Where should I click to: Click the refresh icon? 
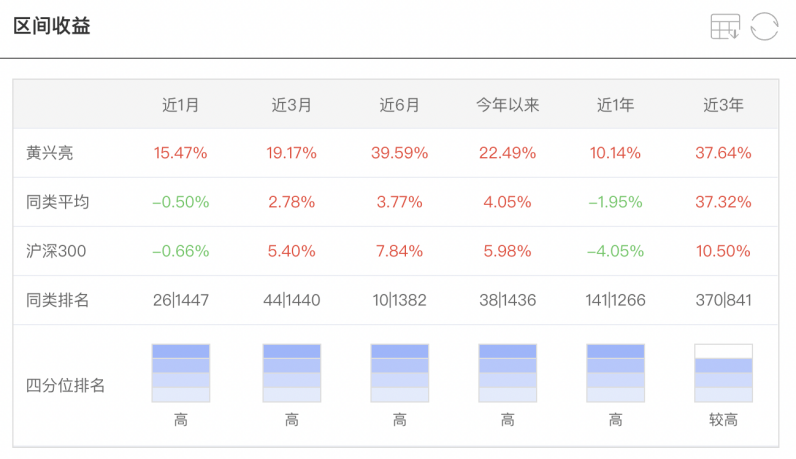(x=764, y=27)
